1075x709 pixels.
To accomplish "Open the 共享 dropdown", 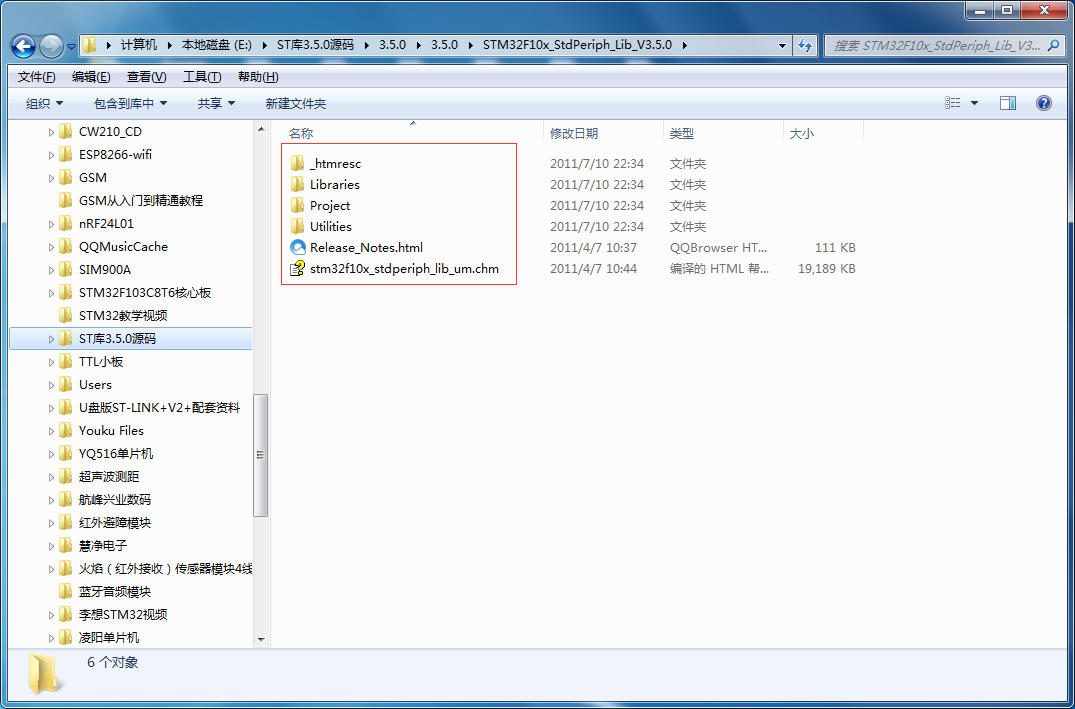I will [x=216, y=104].
